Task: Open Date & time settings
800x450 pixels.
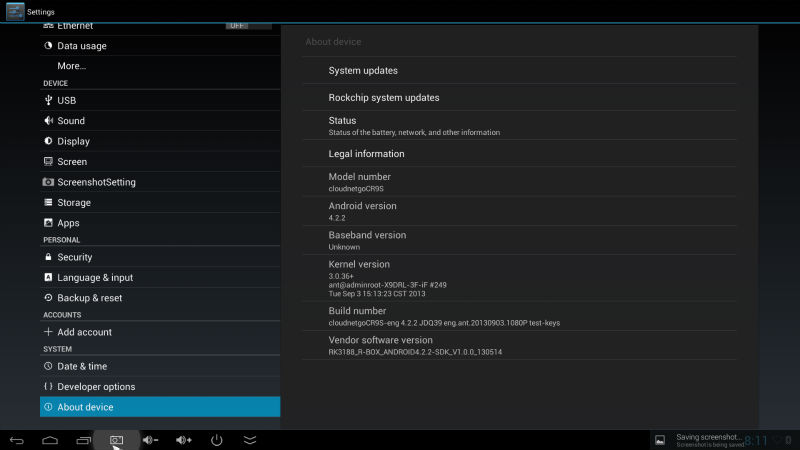Action: pos(160,366)
